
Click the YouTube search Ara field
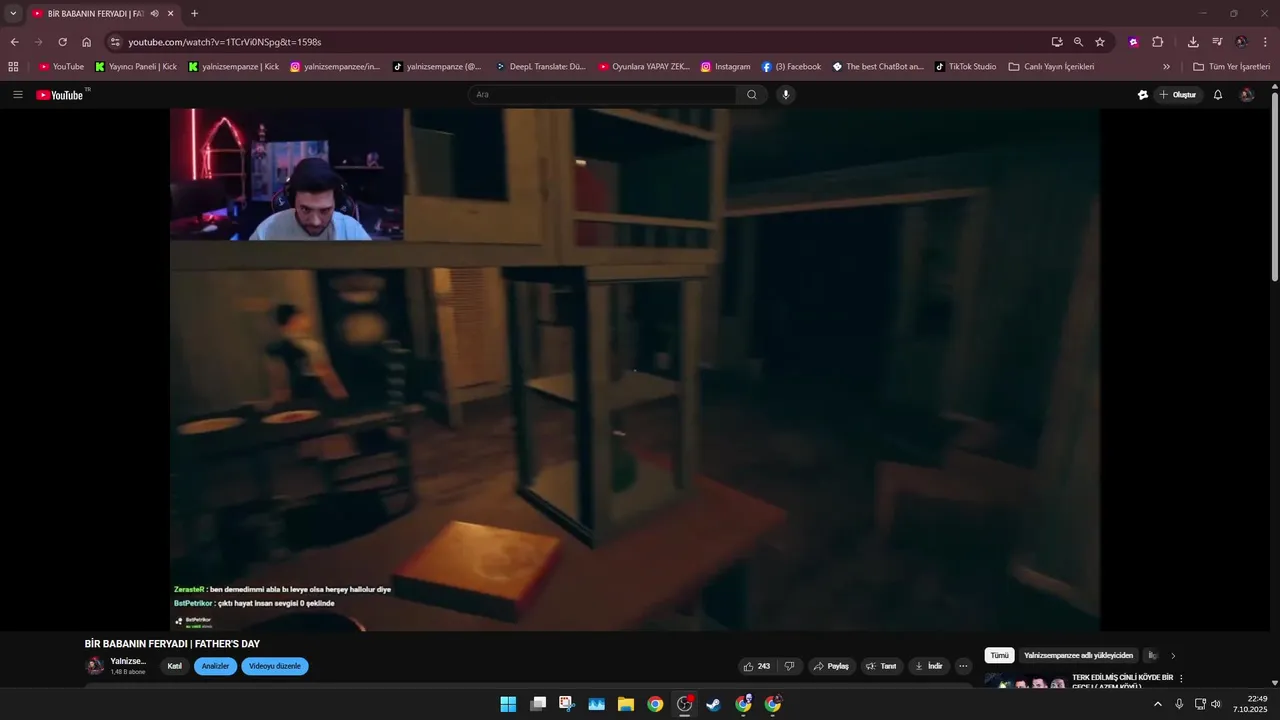coord(603,95)
